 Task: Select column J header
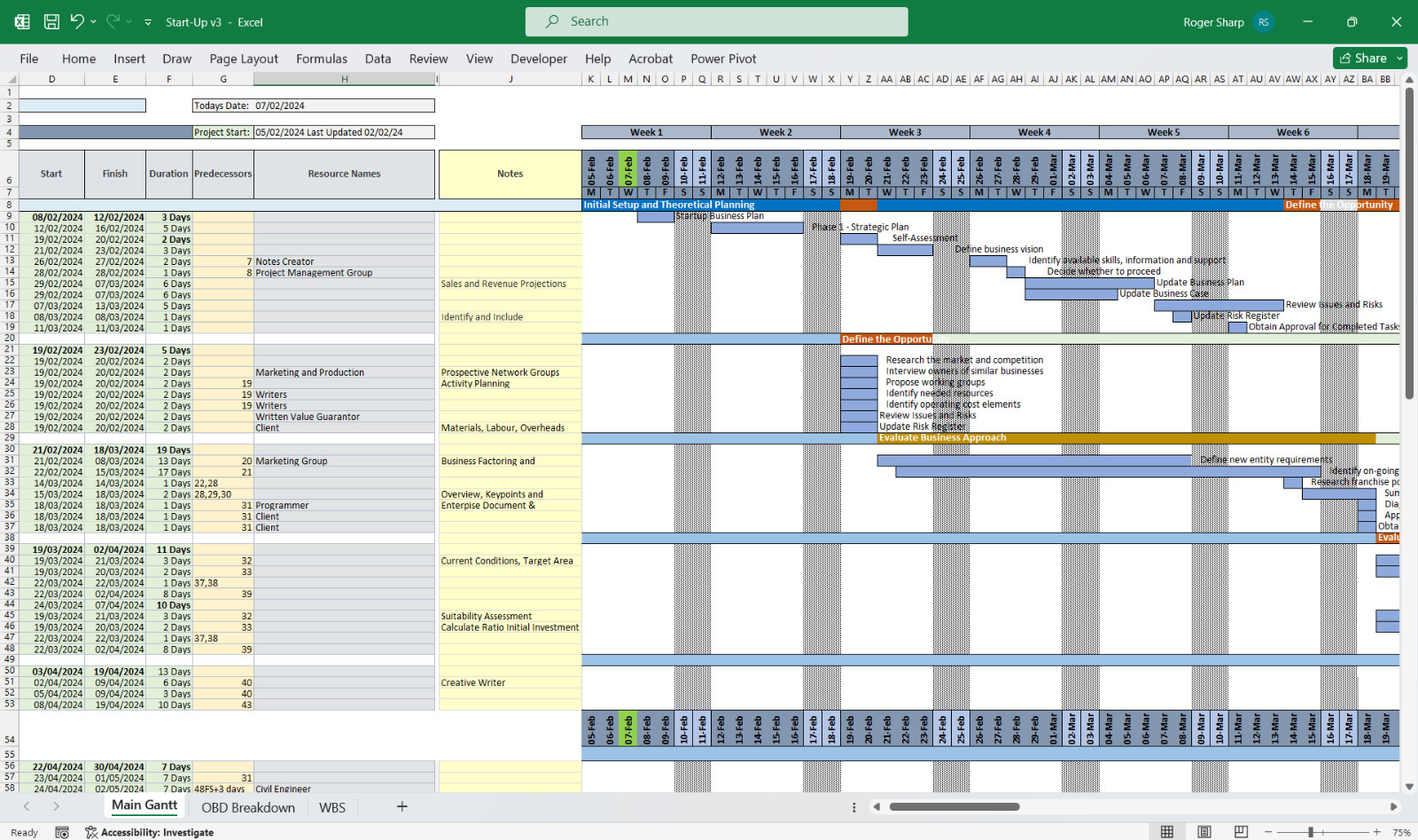click(x=510, y=80)
